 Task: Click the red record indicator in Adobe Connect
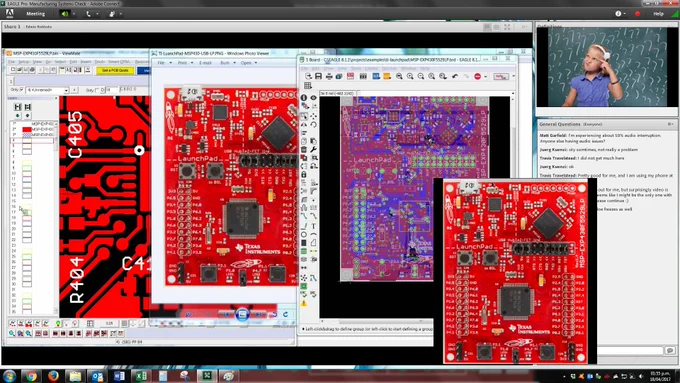pos(638,14)
